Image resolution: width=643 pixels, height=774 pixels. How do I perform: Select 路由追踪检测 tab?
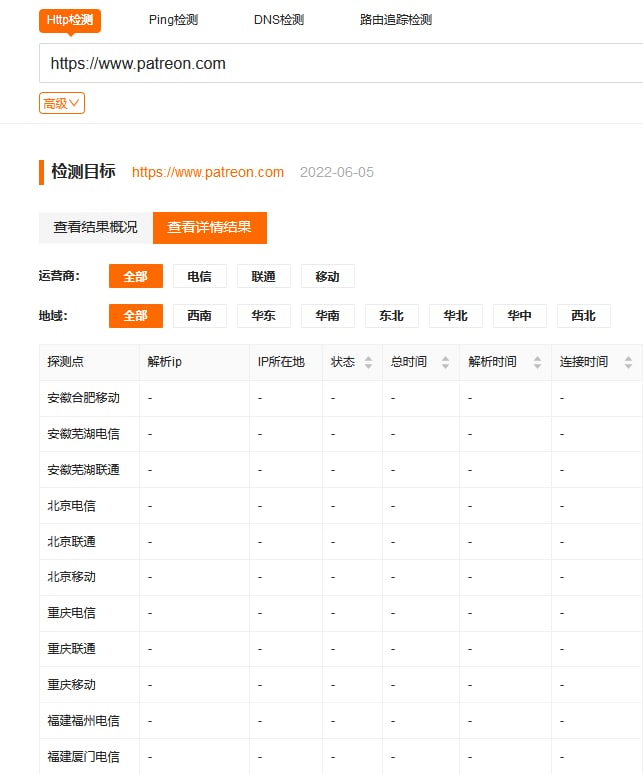click(x=396, y=20)
